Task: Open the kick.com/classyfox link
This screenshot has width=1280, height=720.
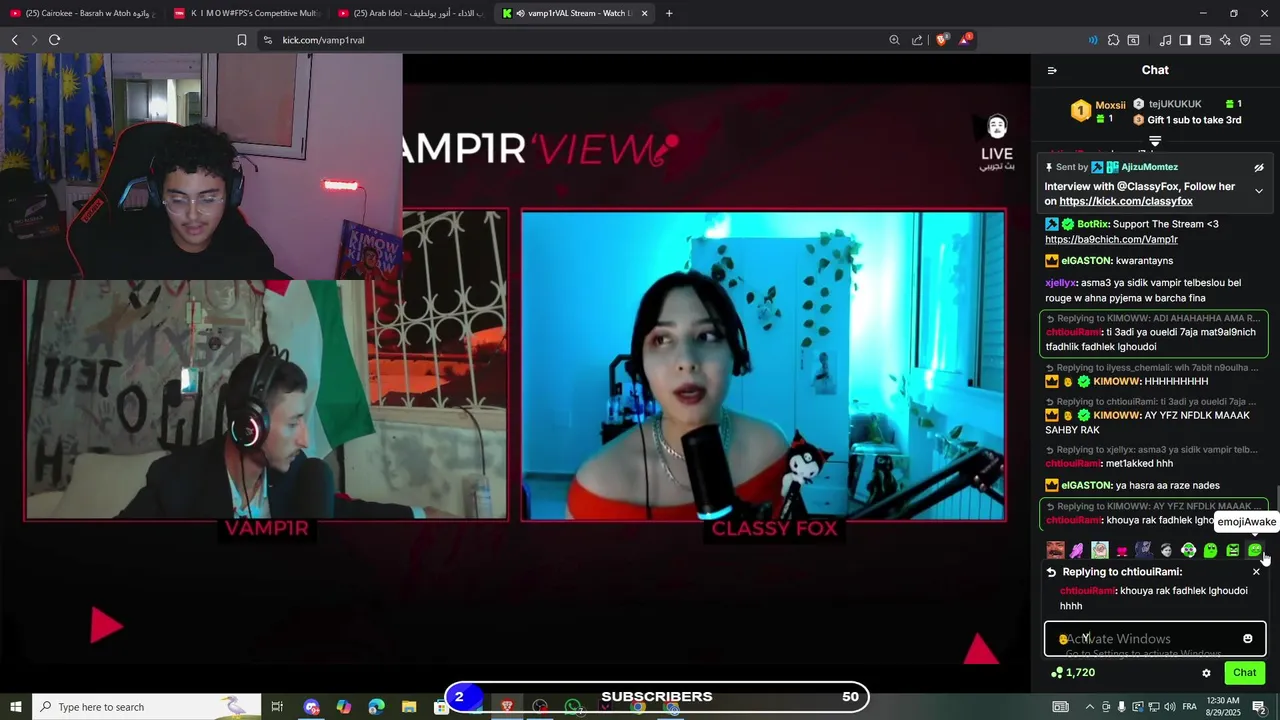Action: pyautogui.click(x=1126, y=201)
